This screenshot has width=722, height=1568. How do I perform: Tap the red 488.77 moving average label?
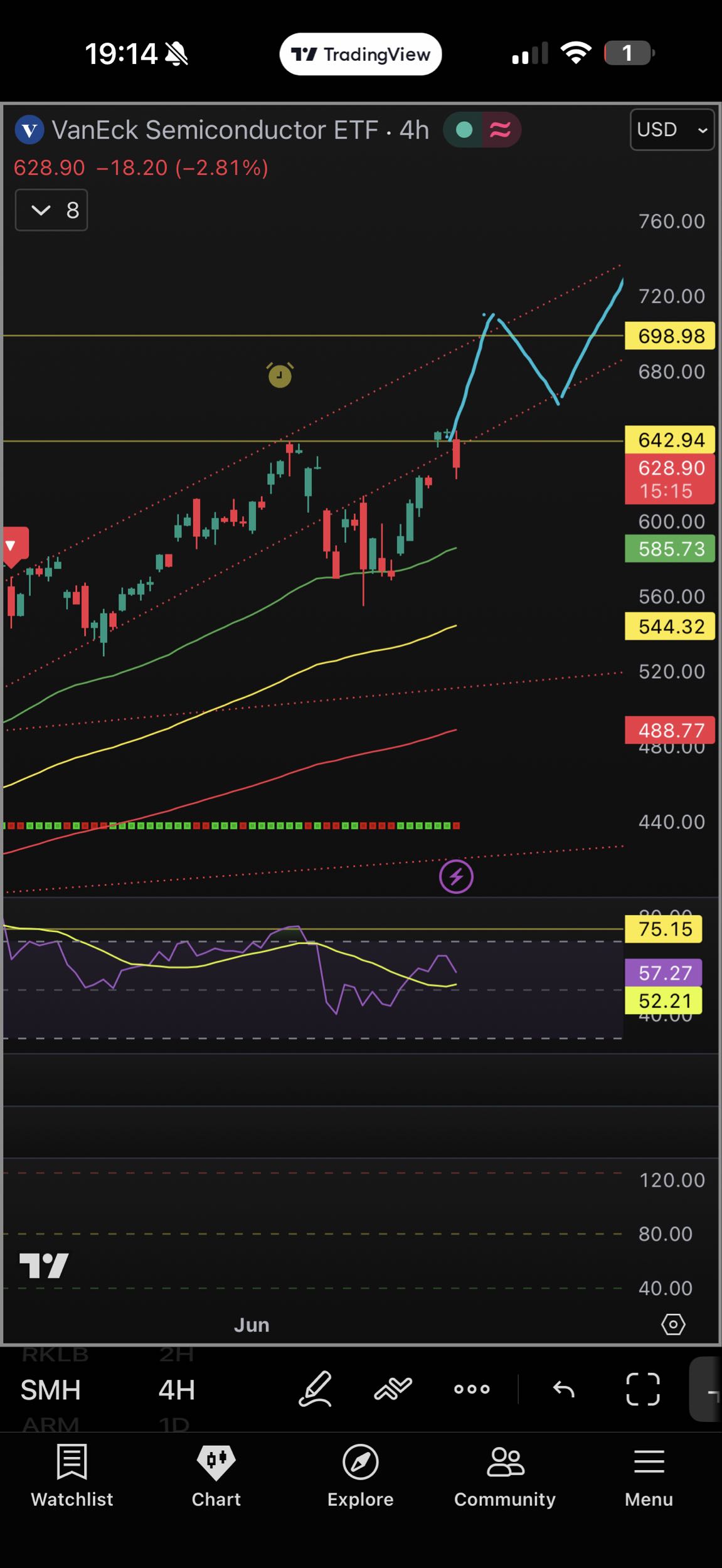pos(670,730)
